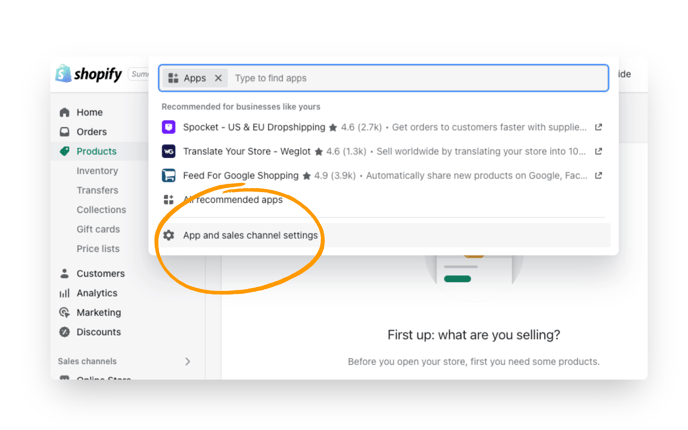Expand the Sales channels section chevron
This screenshot has height=430, width=688.
[x=187, y=361]
